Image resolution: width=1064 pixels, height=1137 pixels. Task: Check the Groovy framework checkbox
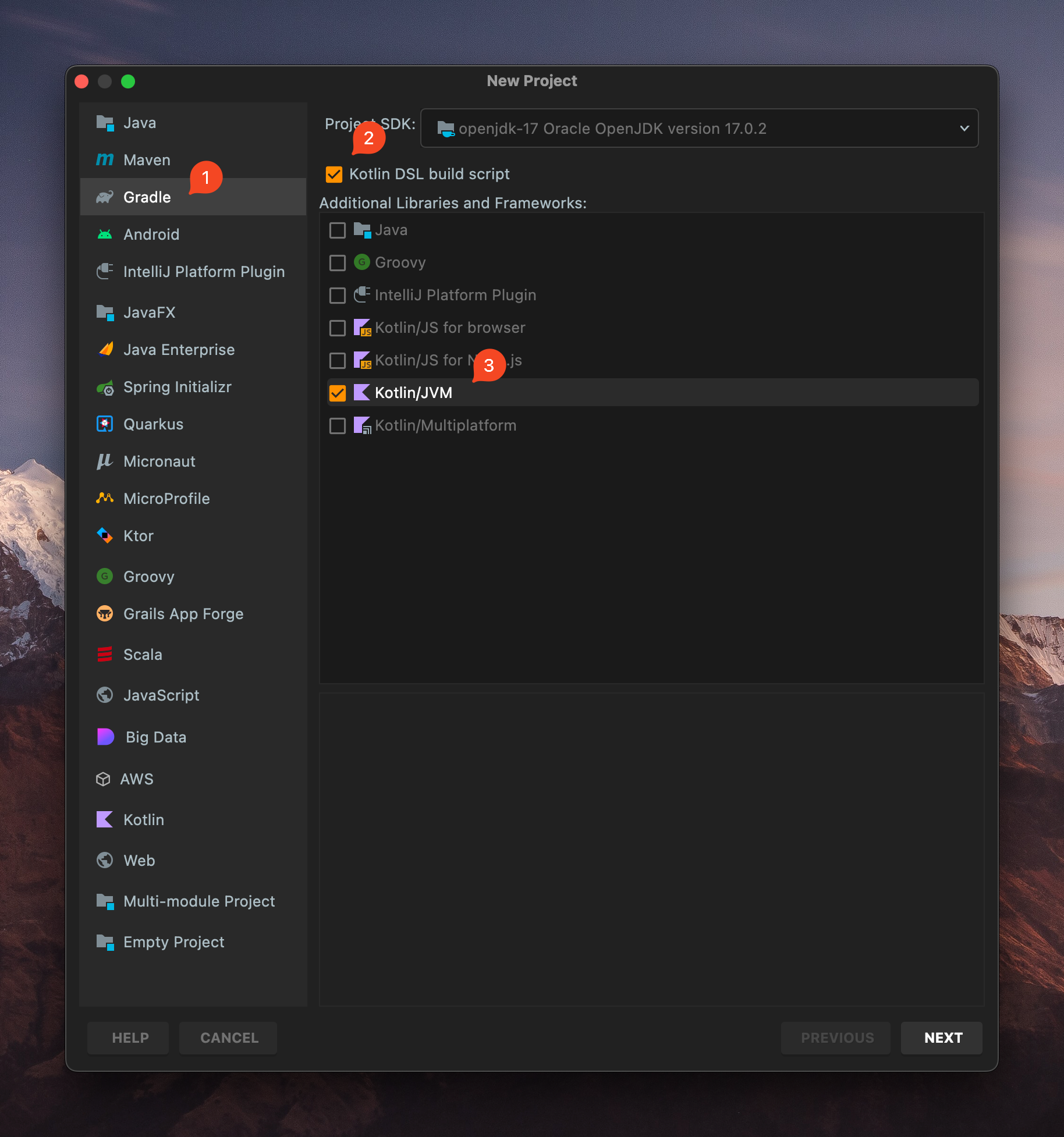[338, 263]
